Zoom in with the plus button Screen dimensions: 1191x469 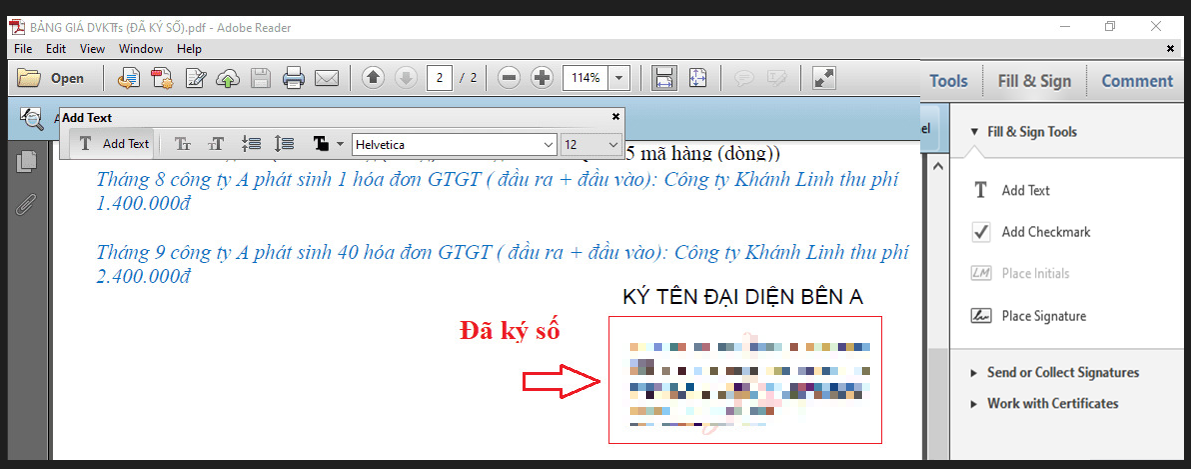[x=542, y=78]
